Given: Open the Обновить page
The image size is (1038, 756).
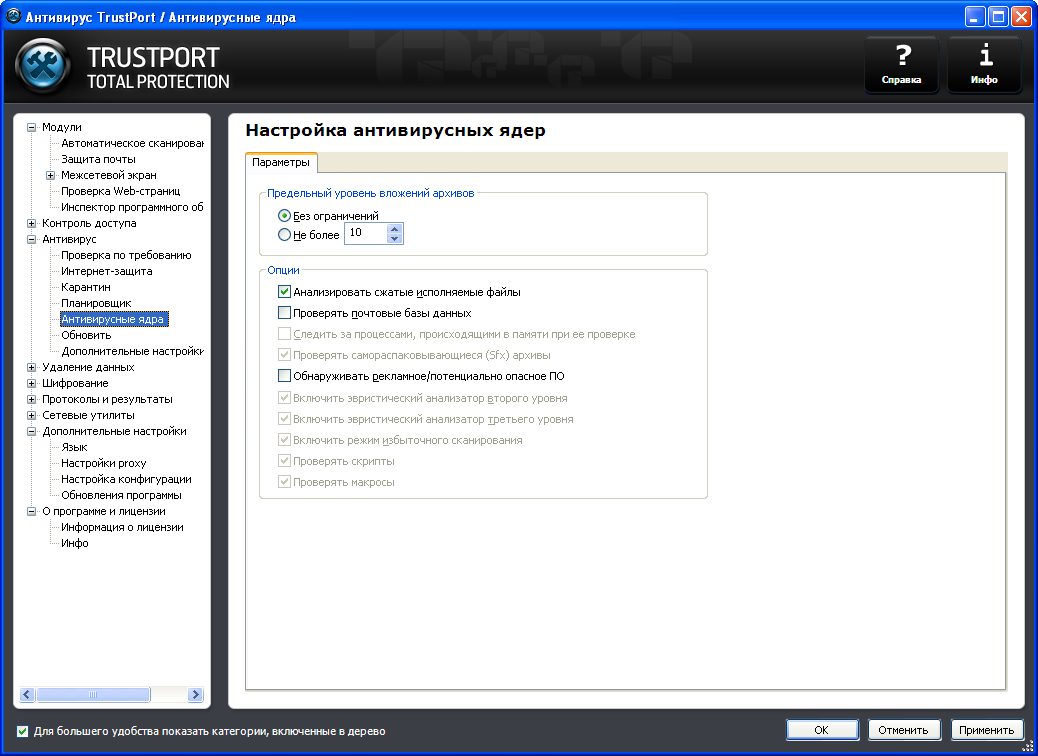Looking at the screenshot, I should click(x=86, y=335).
